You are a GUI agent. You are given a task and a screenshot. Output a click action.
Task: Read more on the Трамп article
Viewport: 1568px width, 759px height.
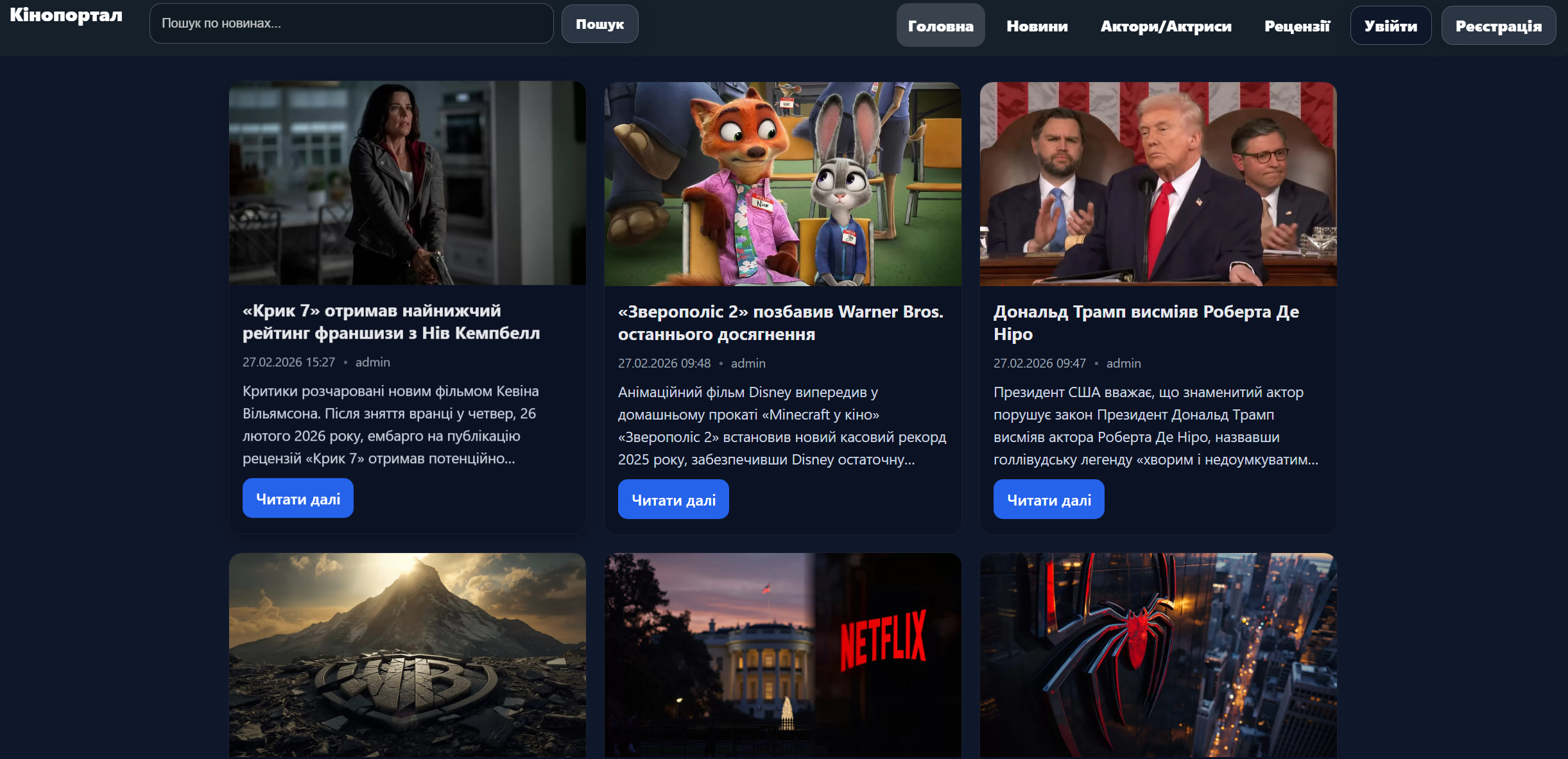[x=1049, y=500]
